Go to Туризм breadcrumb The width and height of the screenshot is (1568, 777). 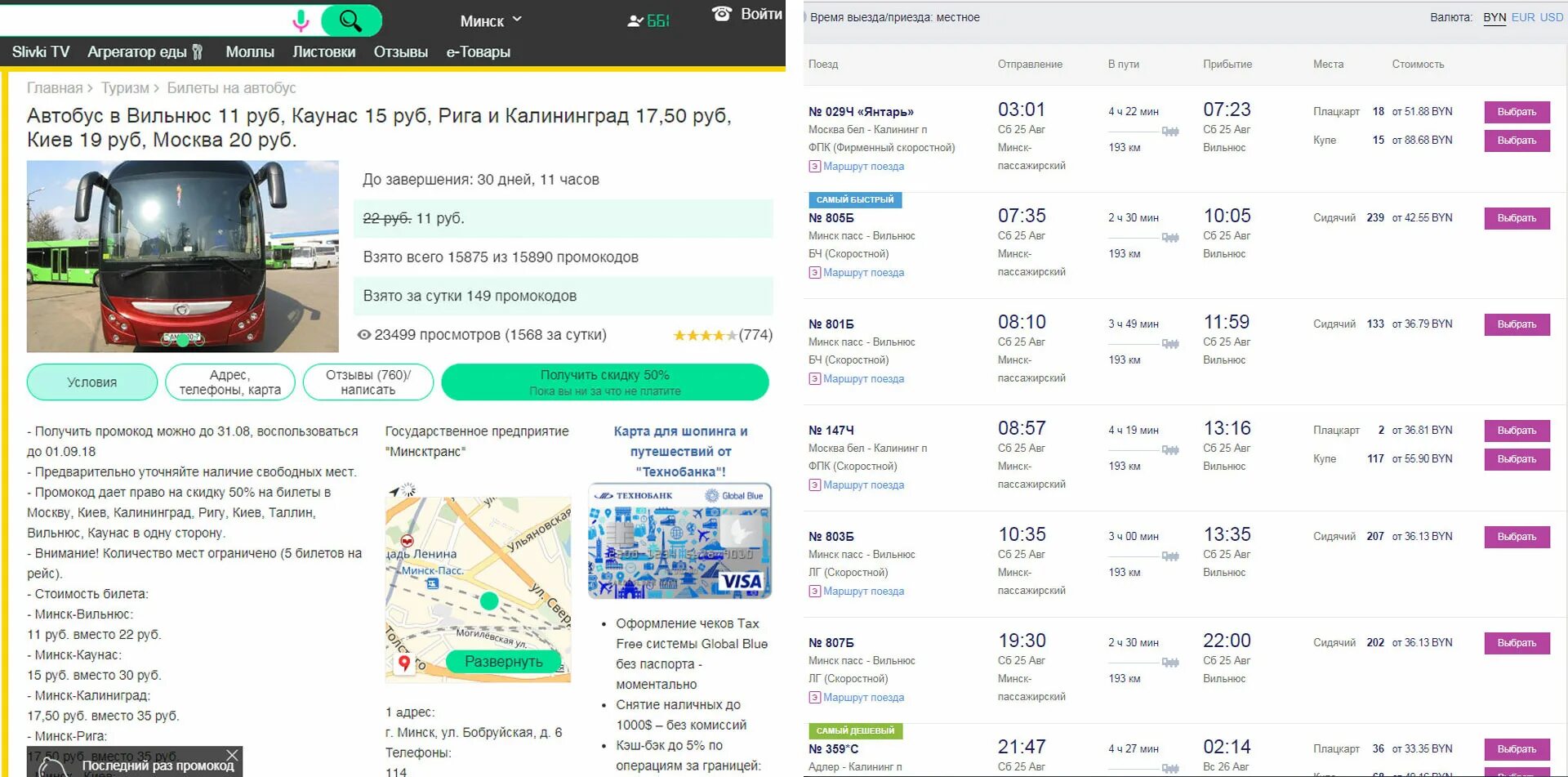pyautogui.click(x=125, y=87)
